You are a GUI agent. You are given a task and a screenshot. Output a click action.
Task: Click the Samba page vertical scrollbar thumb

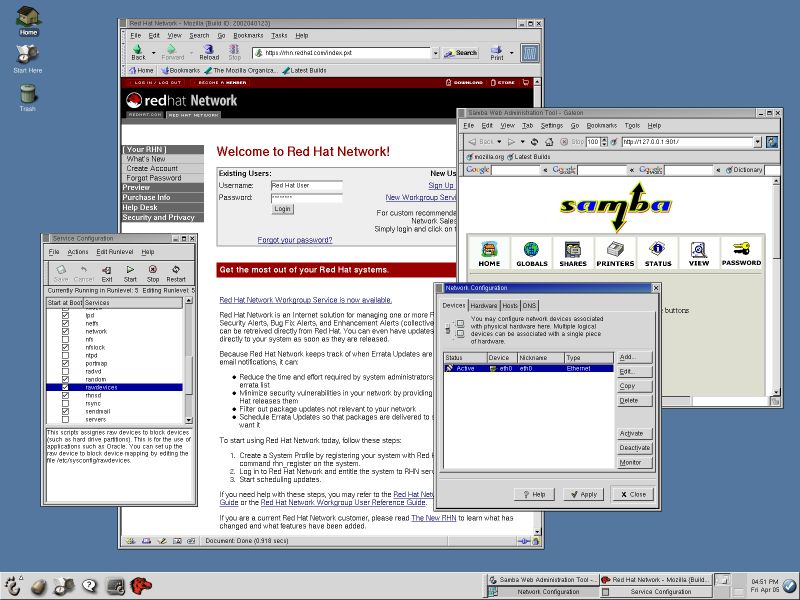tap(776, 221)
